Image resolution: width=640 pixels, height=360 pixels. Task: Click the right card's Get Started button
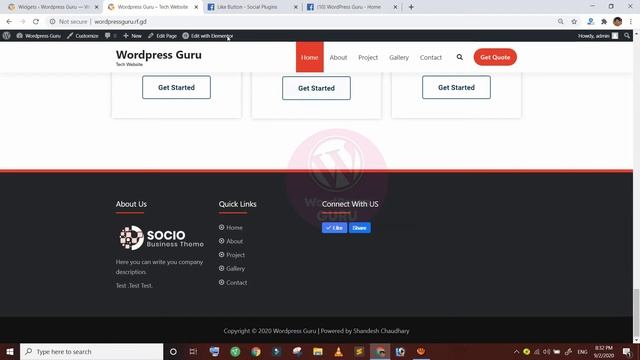pyautogui.click(x=456, y=87)
